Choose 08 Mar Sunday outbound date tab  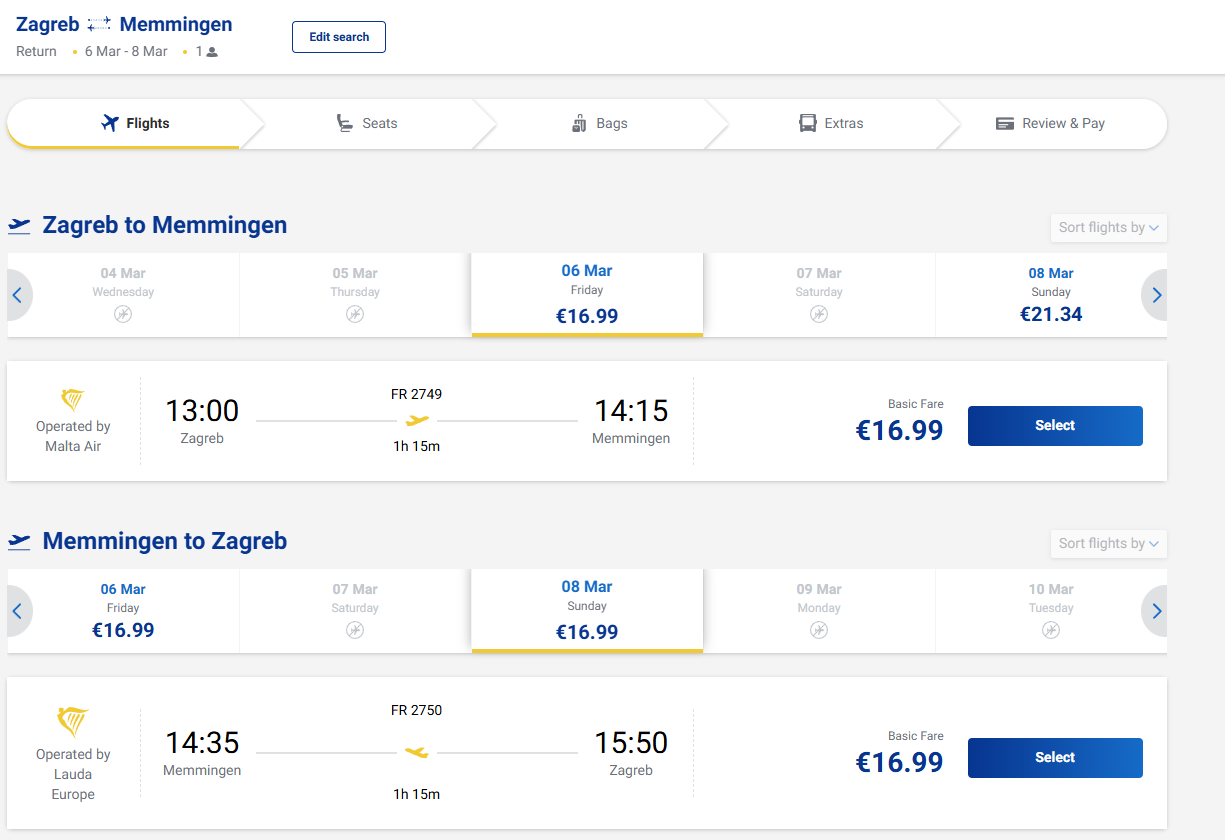(x=1050, y=295)
